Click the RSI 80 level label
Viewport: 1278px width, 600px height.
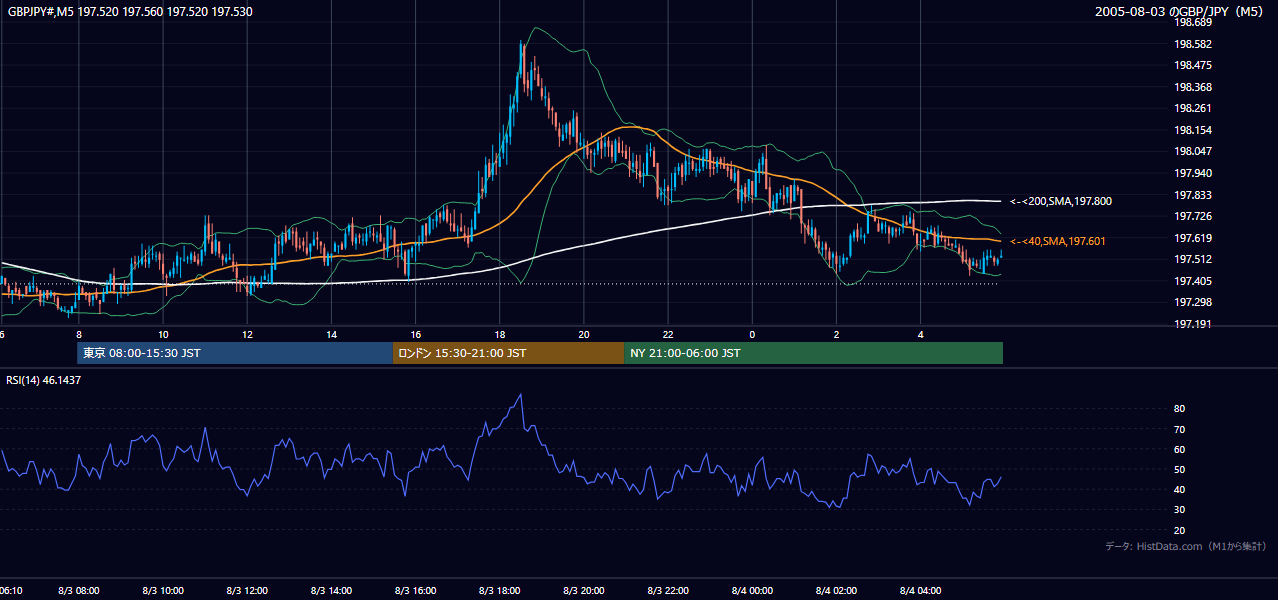1179,409
